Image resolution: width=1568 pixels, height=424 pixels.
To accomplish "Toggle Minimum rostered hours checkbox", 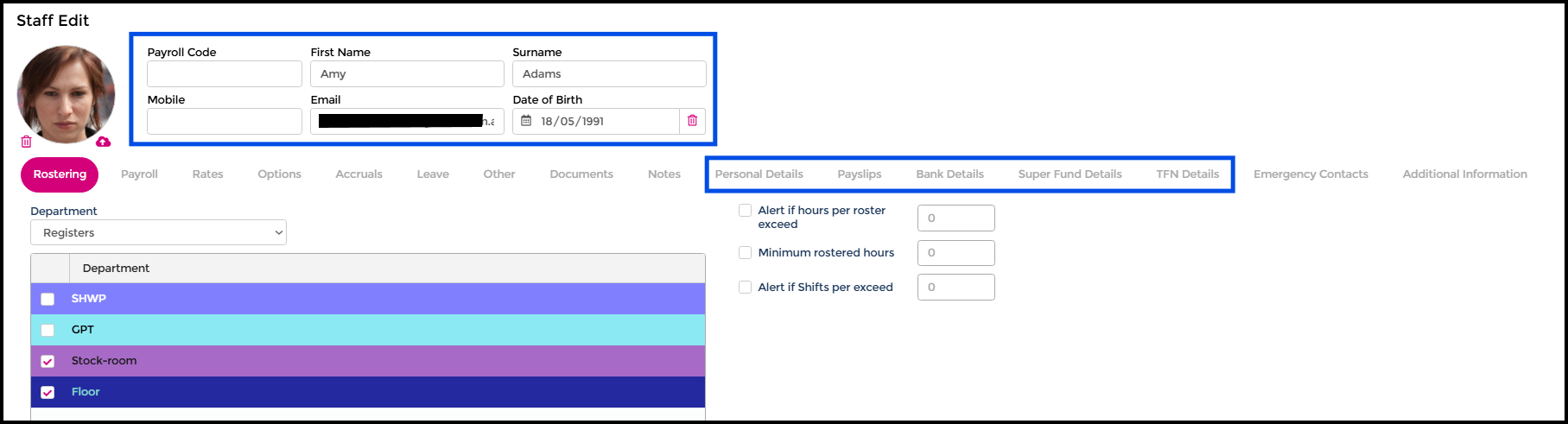I will (x=745, y=253).
